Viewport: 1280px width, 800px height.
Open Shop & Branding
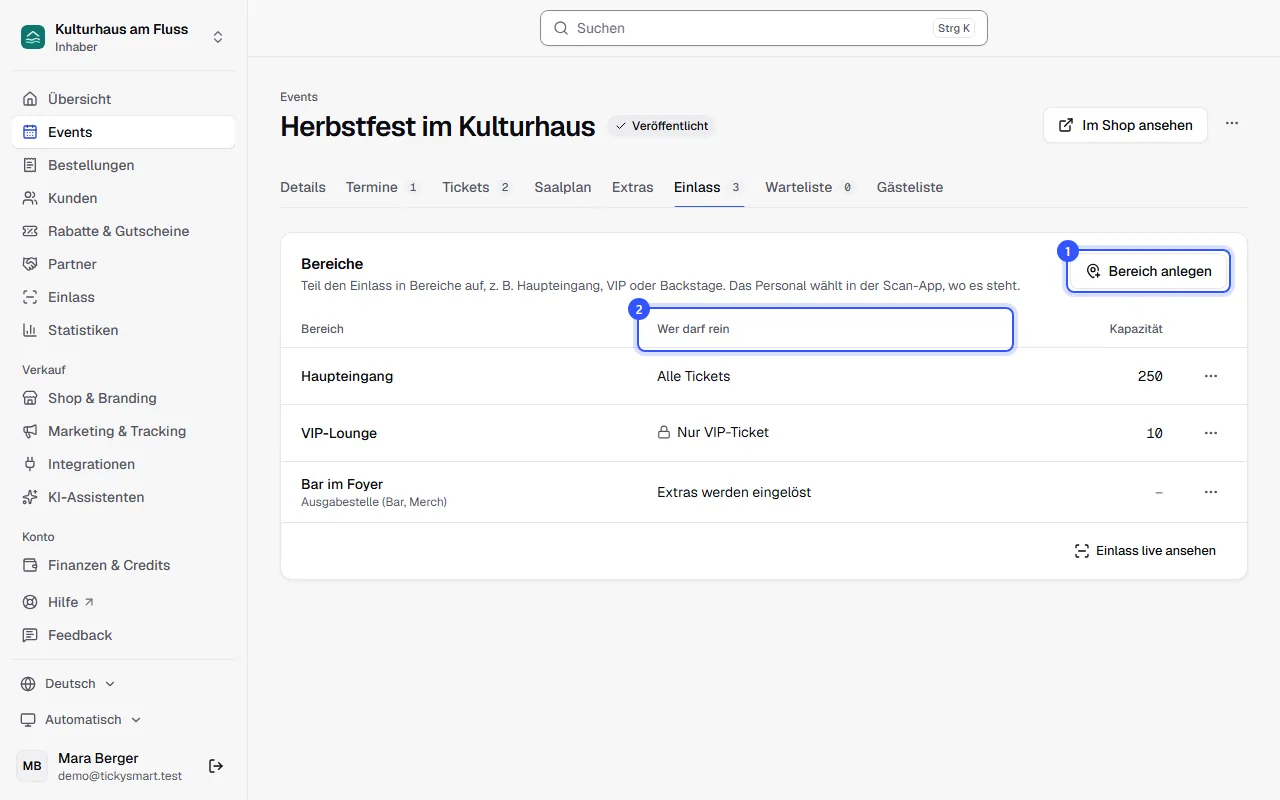tap(124, 398)
